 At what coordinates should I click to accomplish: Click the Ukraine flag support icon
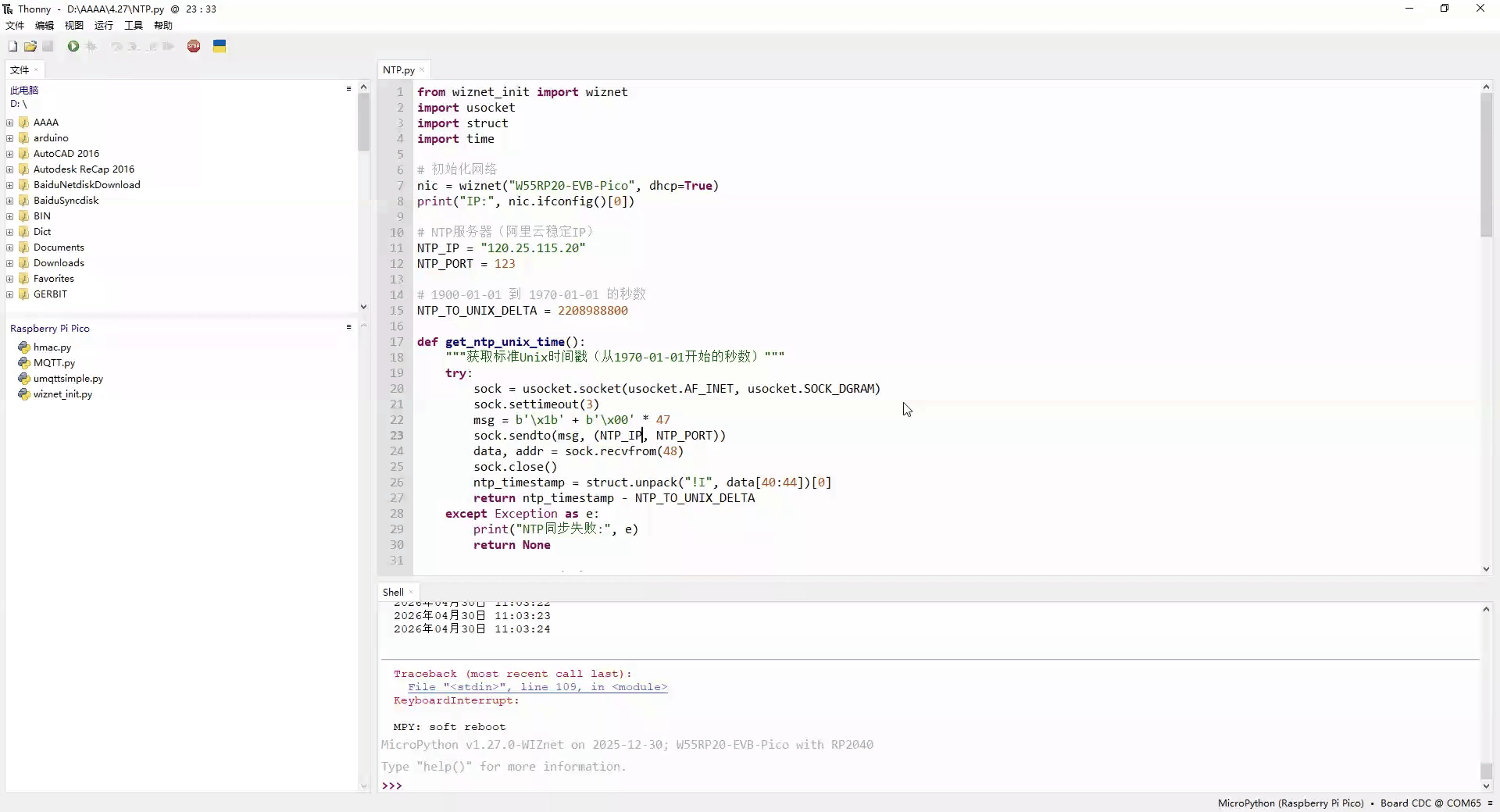coord(220,47)
